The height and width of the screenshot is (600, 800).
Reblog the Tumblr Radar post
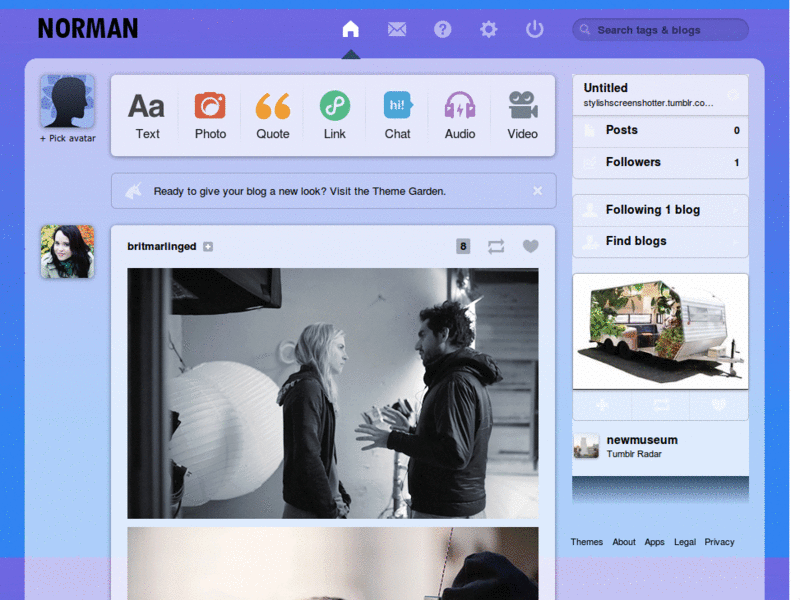coord(661,405)
